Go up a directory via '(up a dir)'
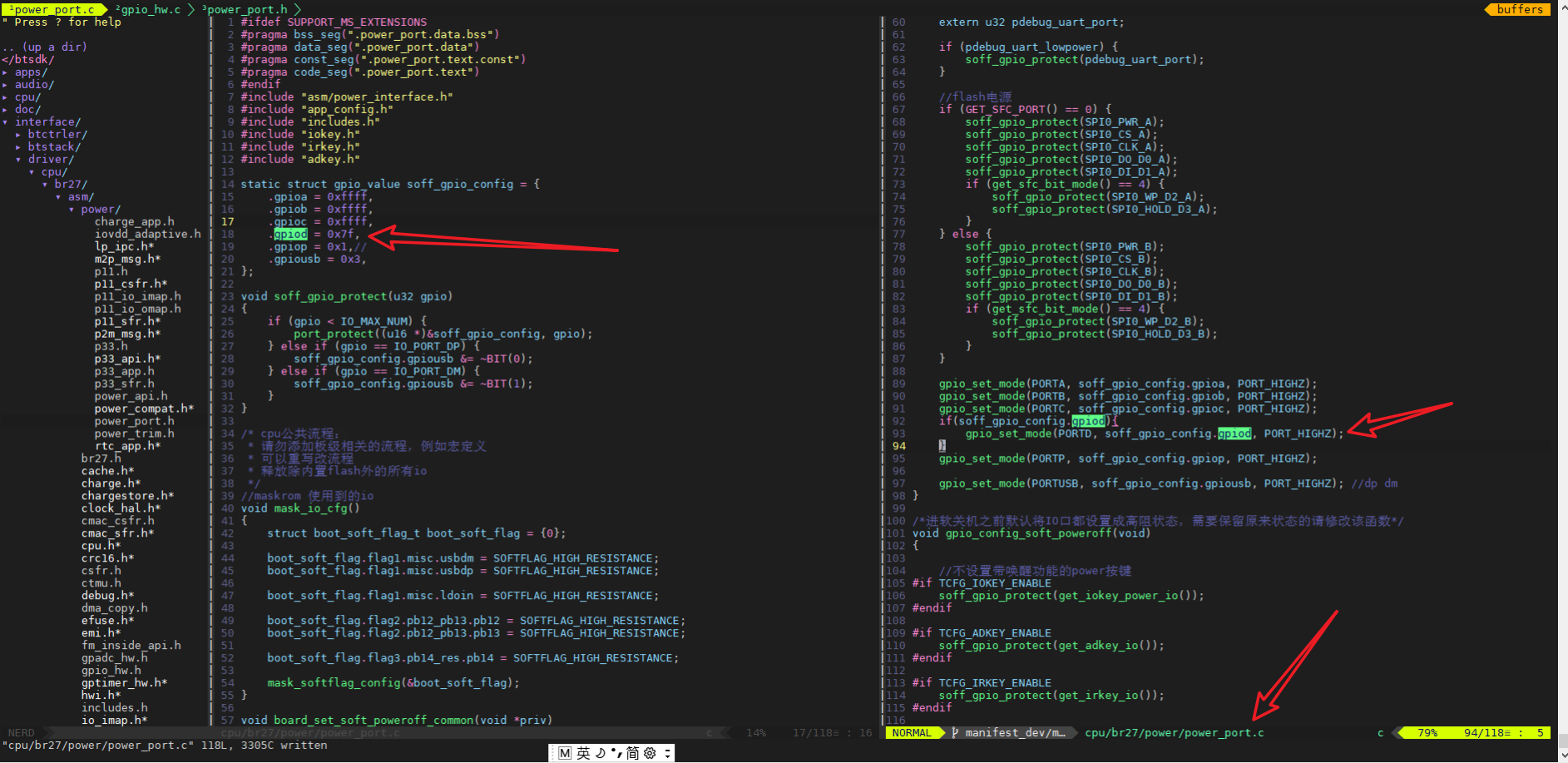1568x763 pixels. (55, 47)
